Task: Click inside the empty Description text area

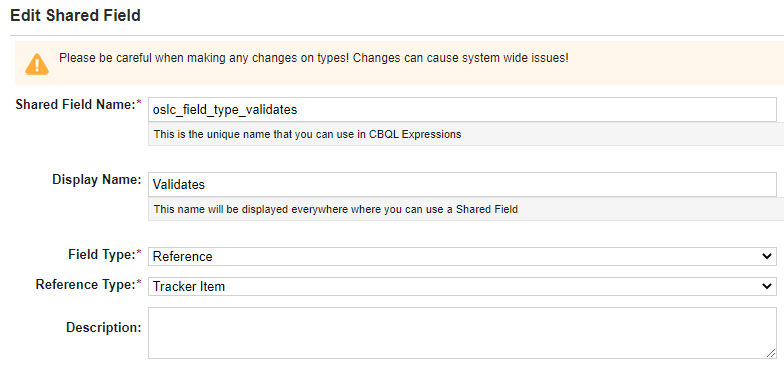Action: (462, 333)
